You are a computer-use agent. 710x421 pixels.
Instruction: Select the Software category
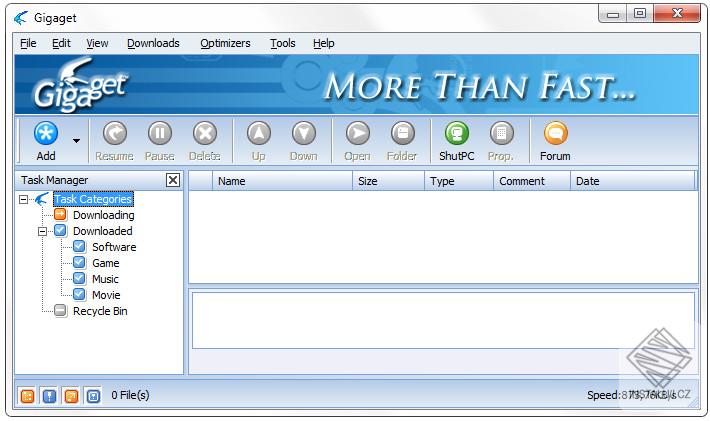(x=114, y=247)
